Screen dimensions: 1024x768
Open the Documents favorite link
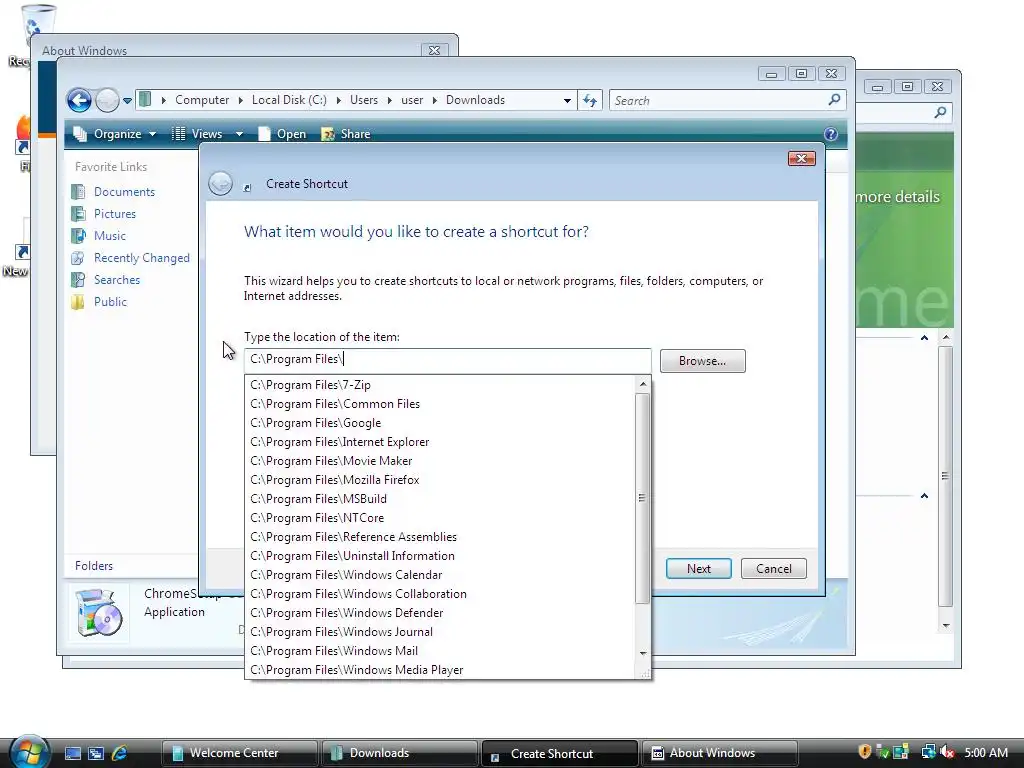[124, 192]
